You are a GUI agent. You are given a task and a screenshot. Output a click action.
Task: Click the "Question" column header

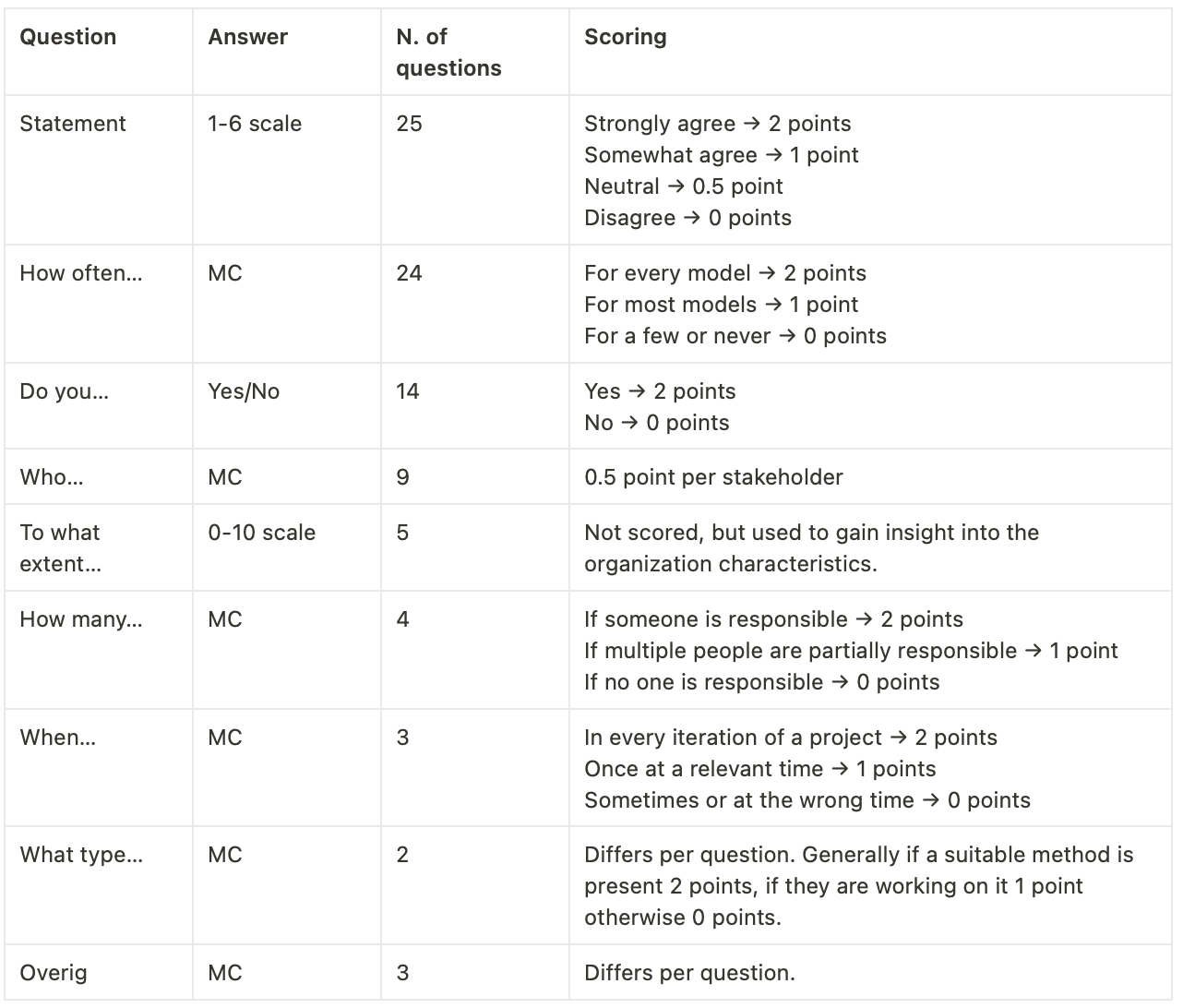tap(68, 37)
